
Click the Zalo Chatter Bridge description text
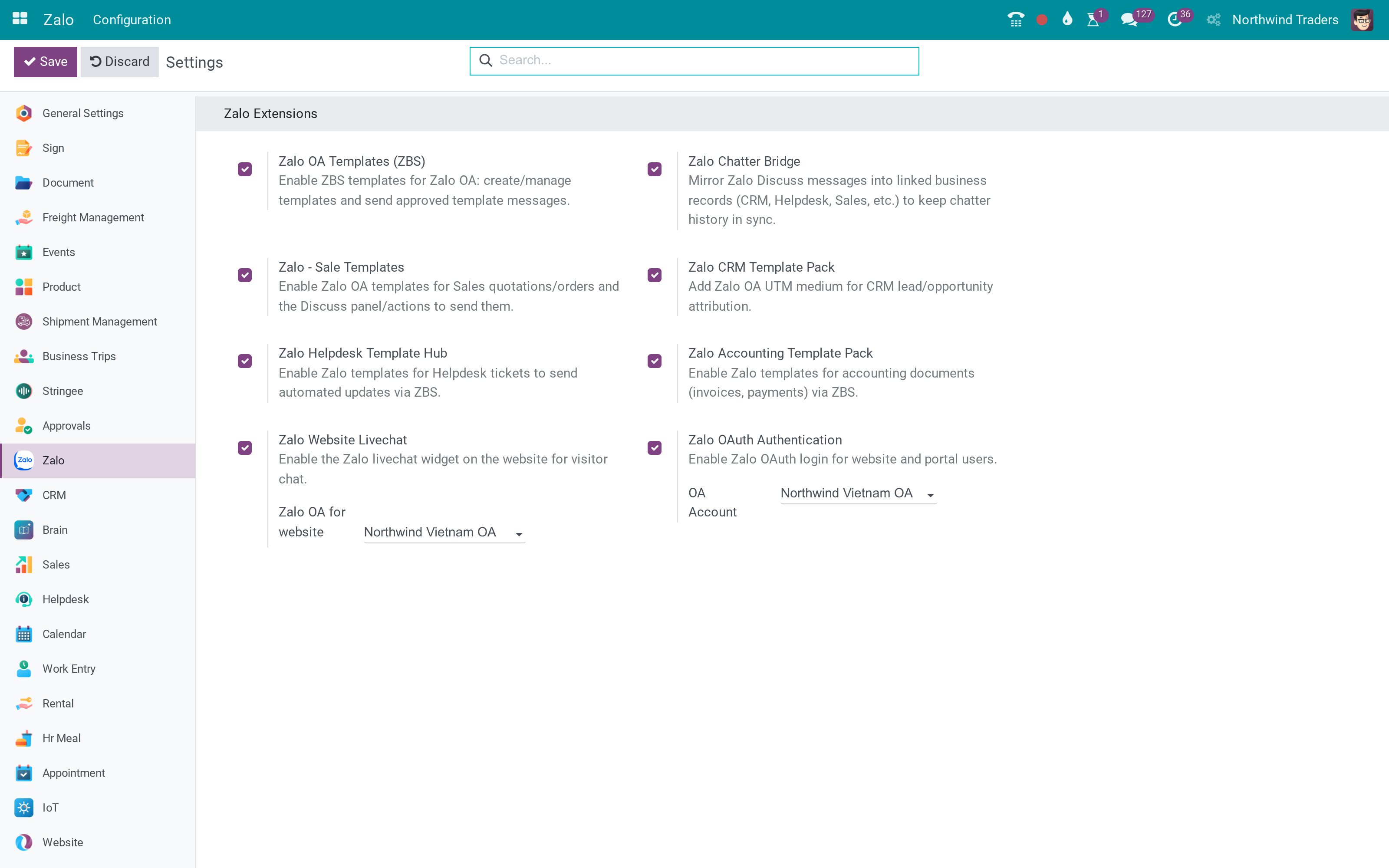pos(839,200)
